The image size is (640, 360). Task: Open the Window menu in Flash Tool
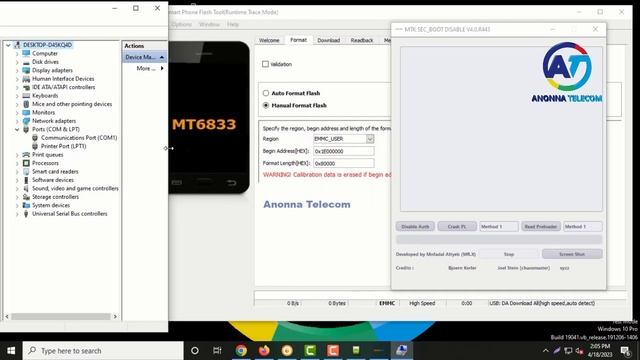(209, 24)
